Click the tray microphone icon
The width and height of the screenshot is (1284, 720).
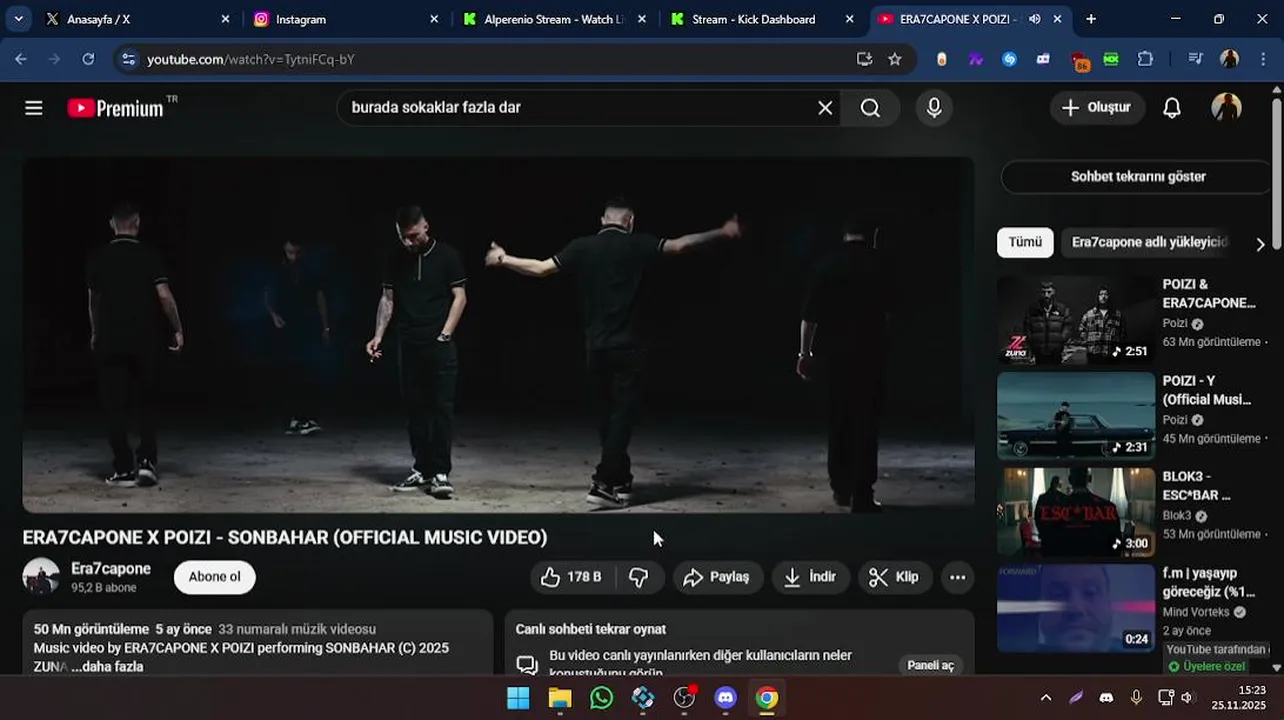point(1136,698)
